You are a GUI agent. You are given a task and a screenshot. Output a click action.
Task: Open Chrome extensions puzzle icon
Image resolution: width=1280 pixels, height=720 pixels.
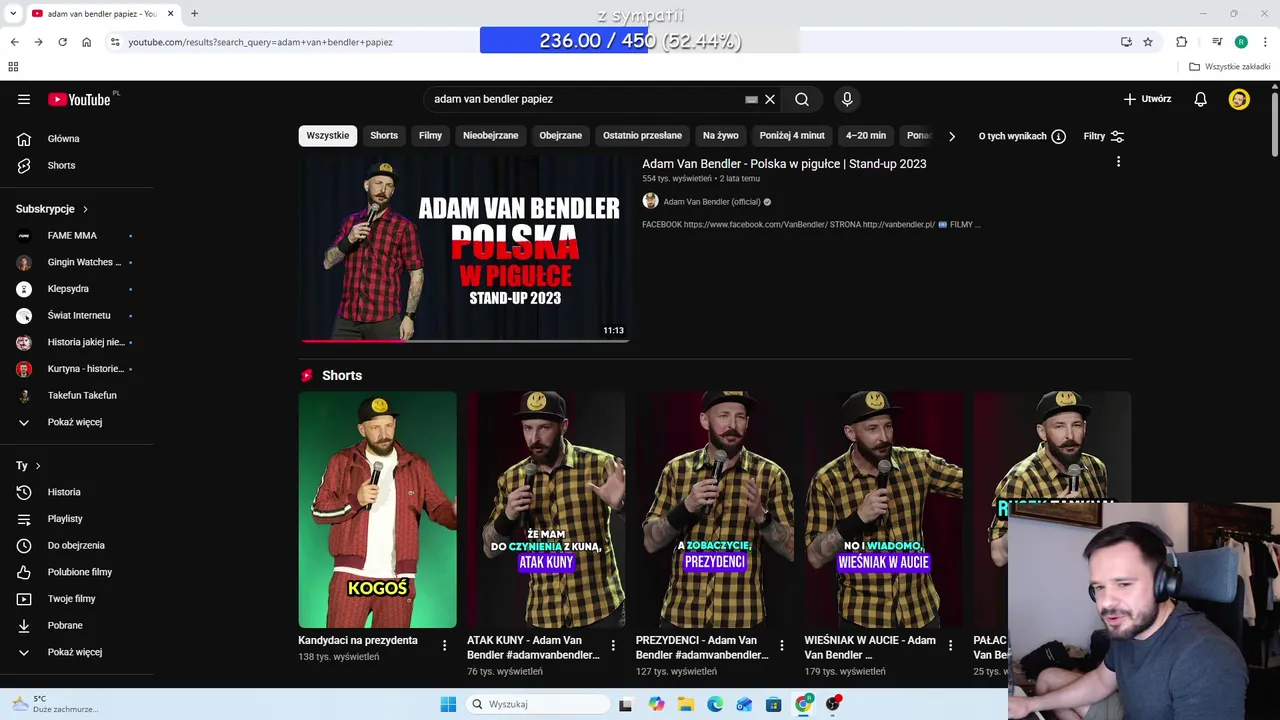click(x=1182, y=42)
